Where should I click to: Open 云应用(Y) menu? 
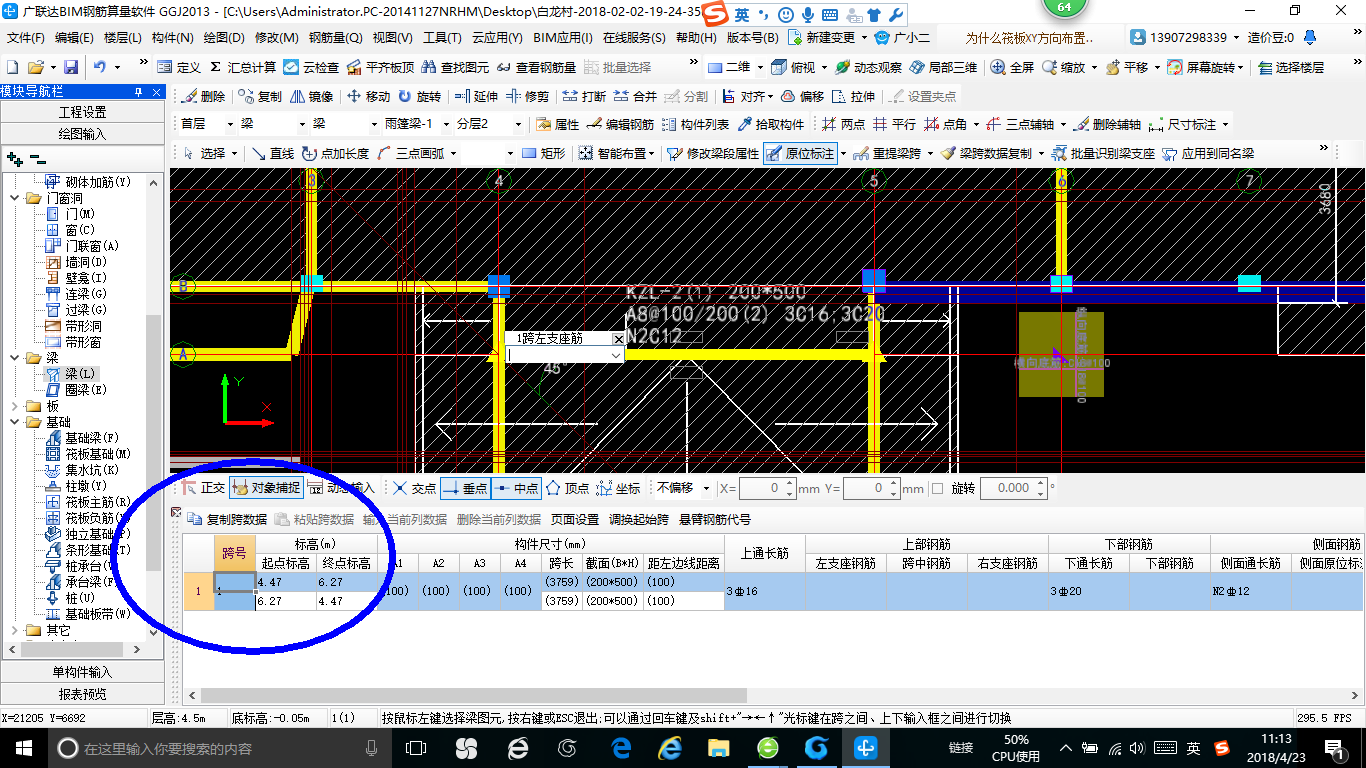click(x=497, y=38)
